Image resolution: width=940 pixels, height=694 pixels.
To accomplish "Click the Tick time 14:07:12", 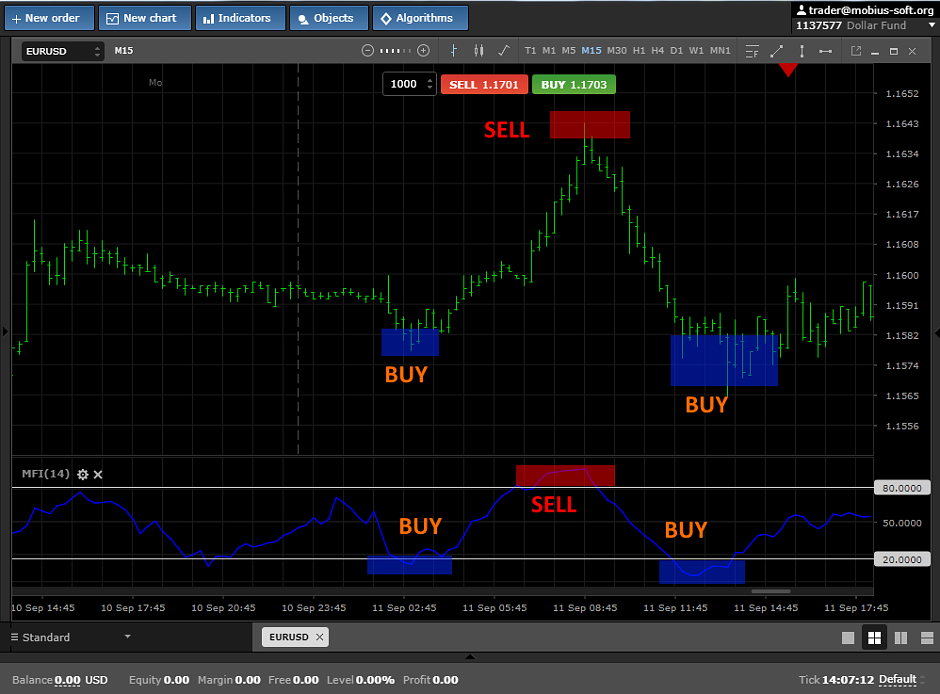I will tap(848, 680).
